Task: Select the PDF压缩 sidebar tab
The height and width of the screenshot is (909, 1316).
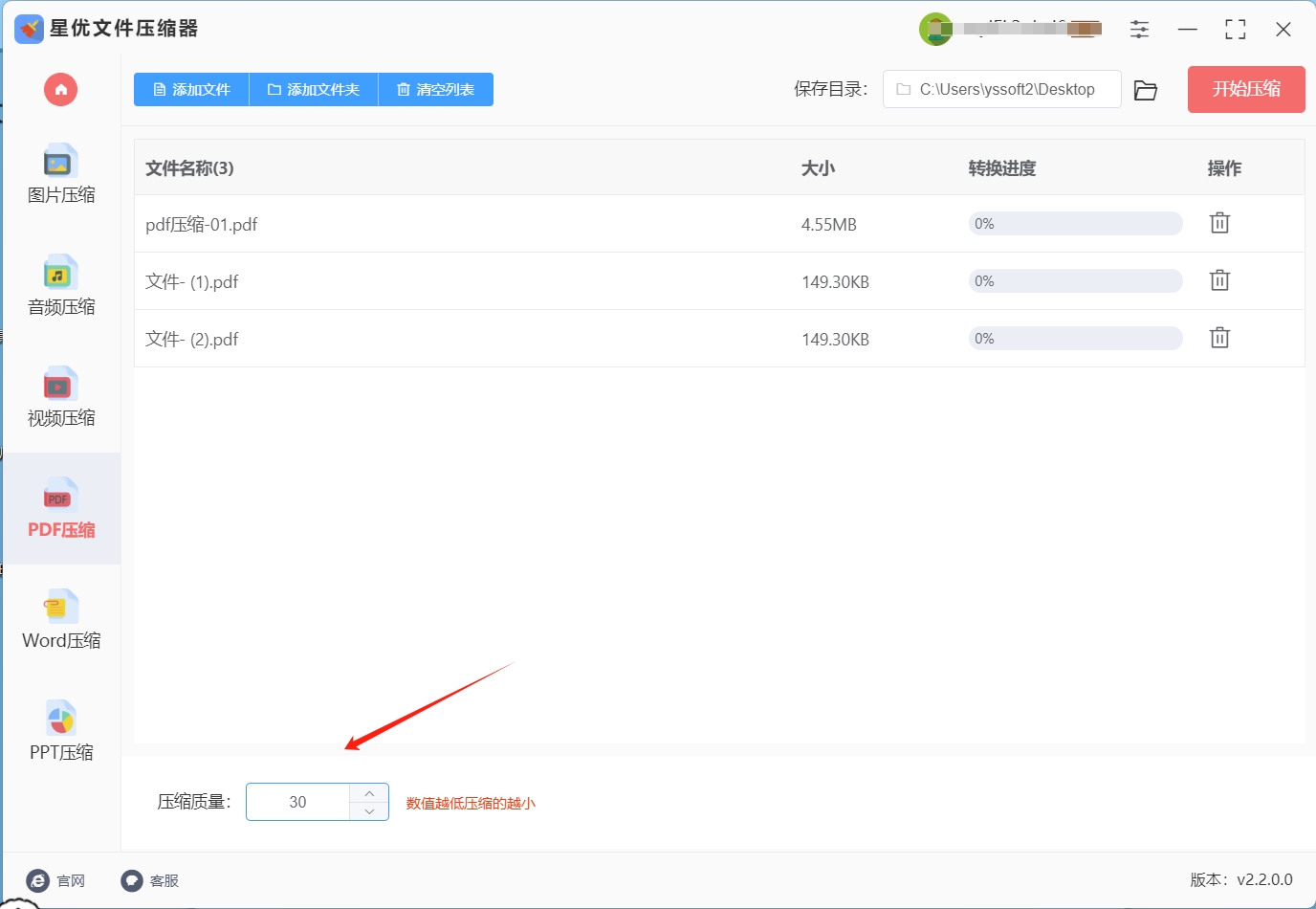Action: click(61, 508)
